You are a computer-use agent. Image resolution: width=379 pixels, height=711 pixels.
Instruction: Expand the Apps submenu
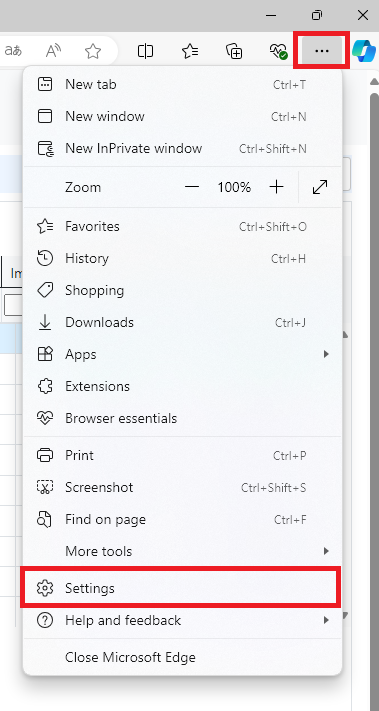(183, 355)
